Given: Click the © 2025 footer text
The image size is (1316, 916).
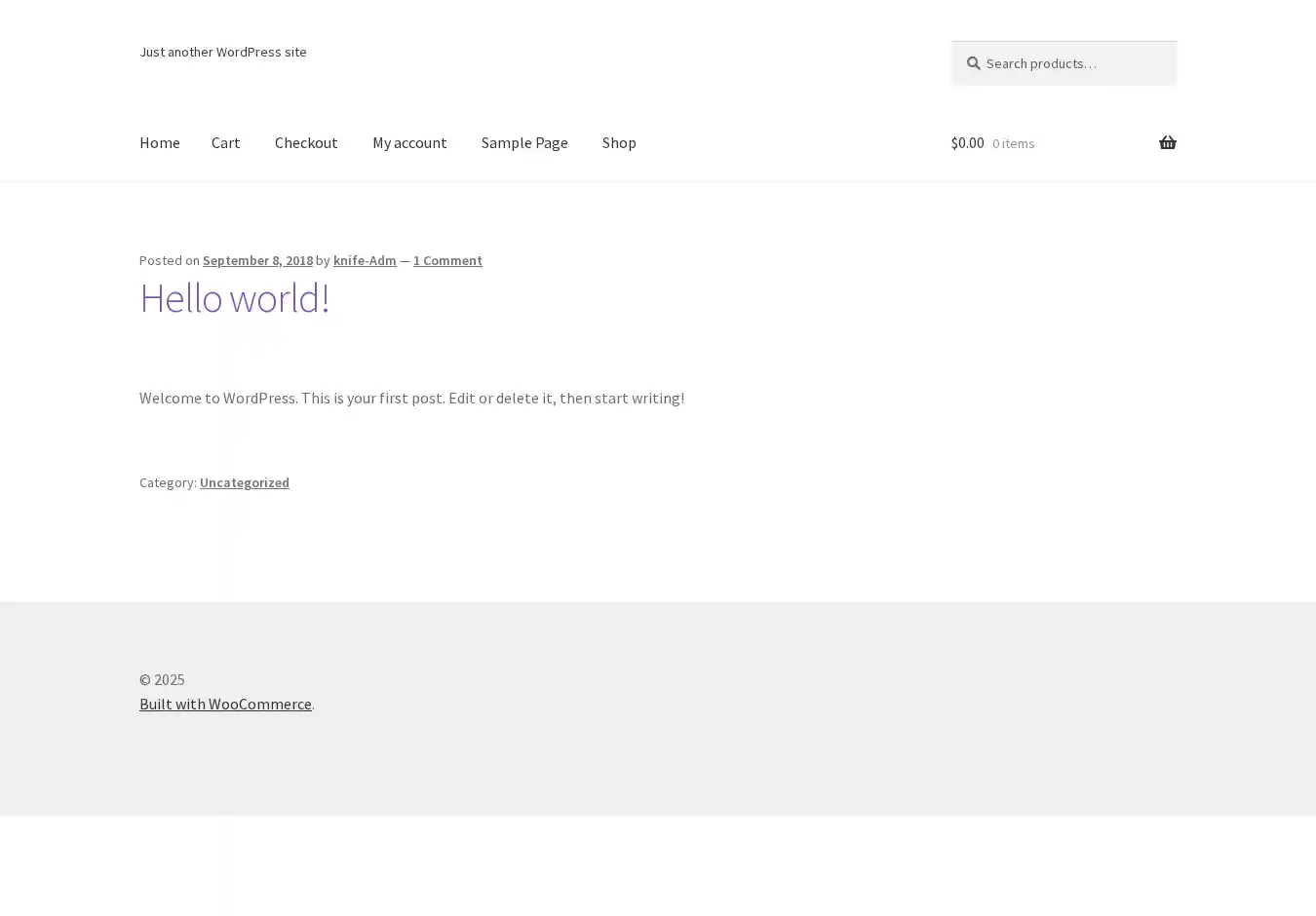Looking at the screenshot, I should (162, 679).
